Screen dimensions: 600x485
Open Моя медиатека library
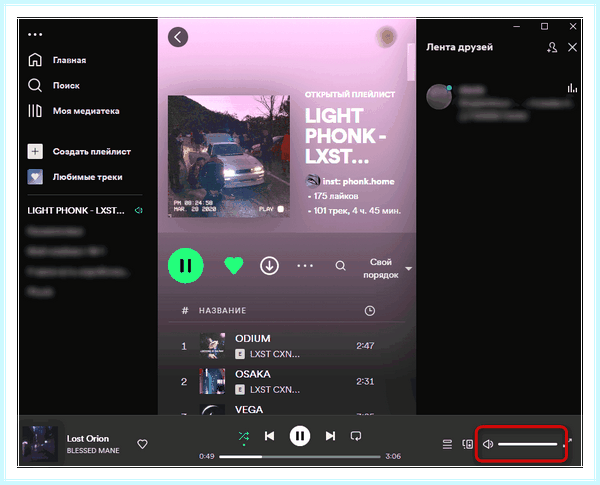coord(74,111)
